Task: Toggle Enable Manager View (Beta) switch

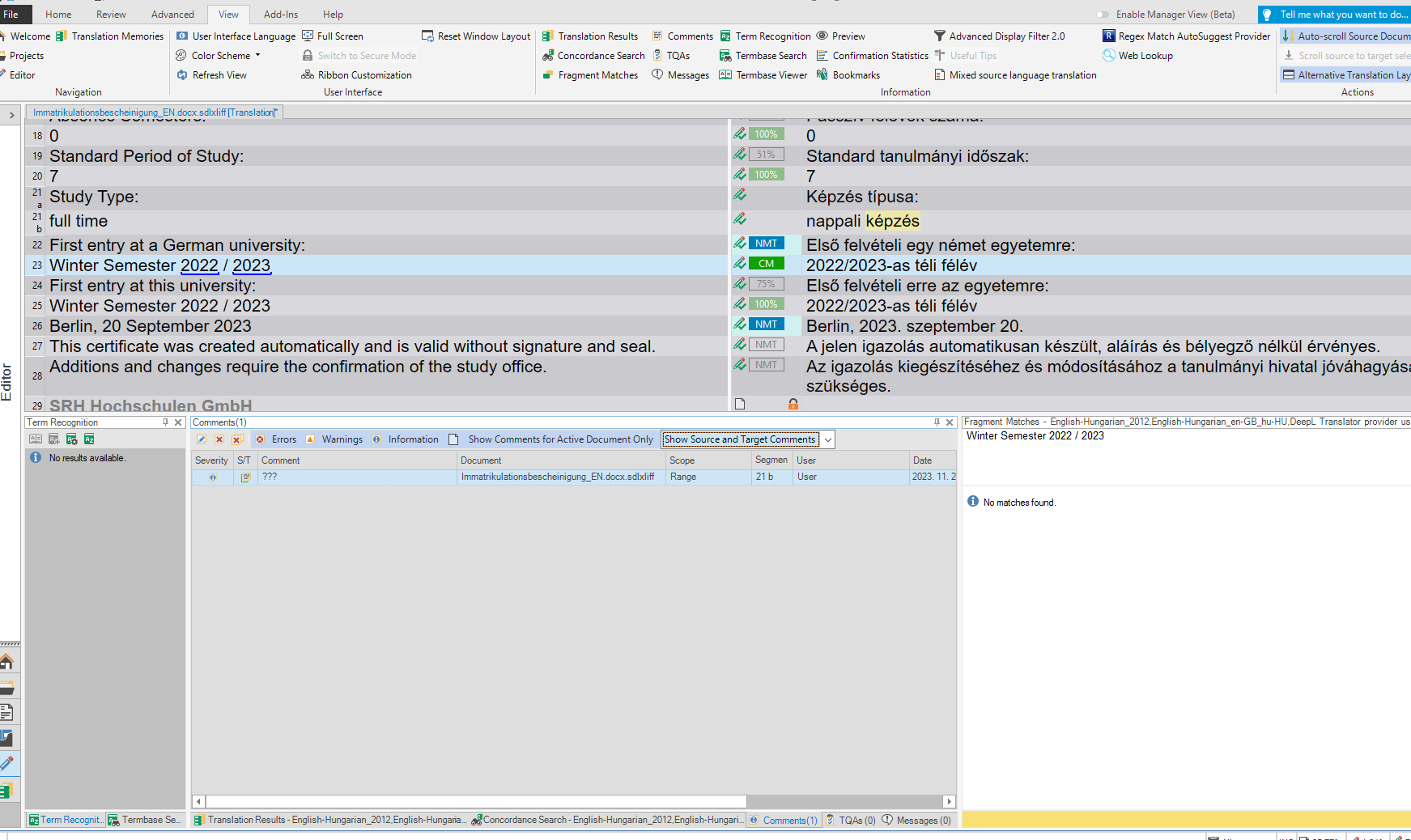Action: [1103, 15]
